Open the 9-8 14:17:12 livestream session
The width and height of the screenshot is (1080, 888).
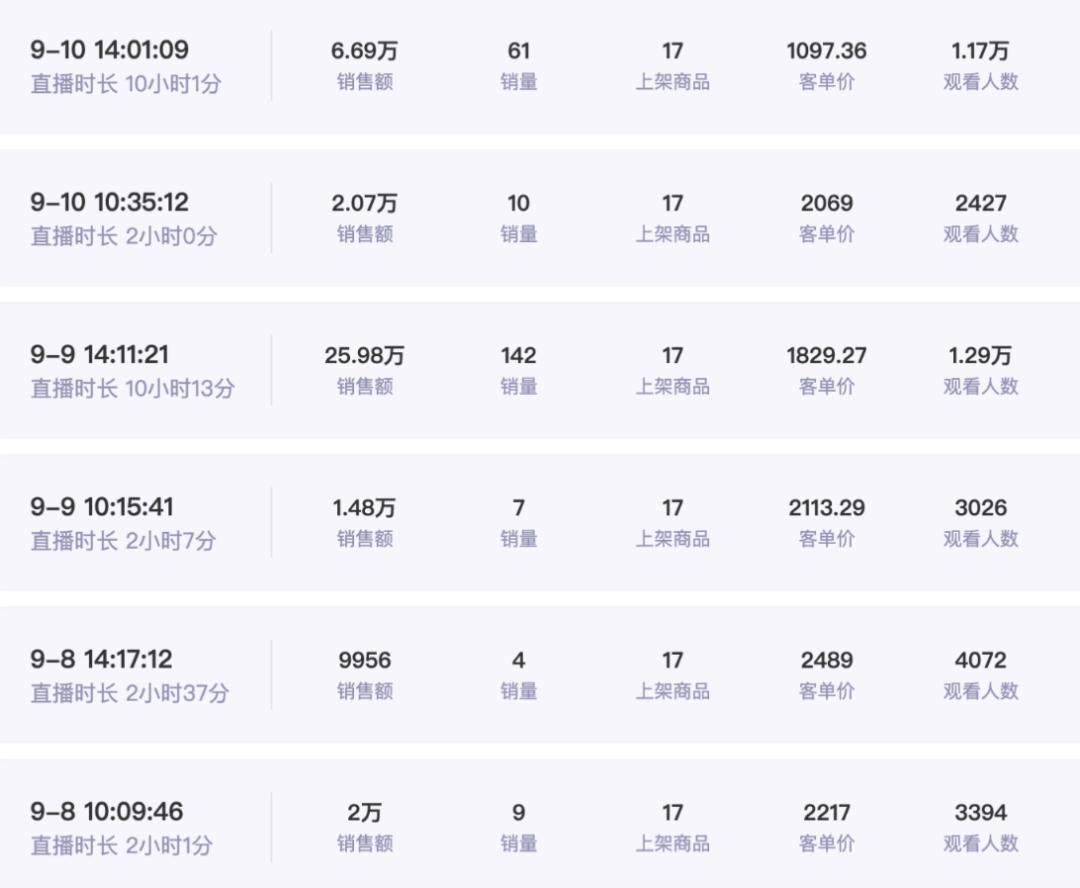point(101,660)
